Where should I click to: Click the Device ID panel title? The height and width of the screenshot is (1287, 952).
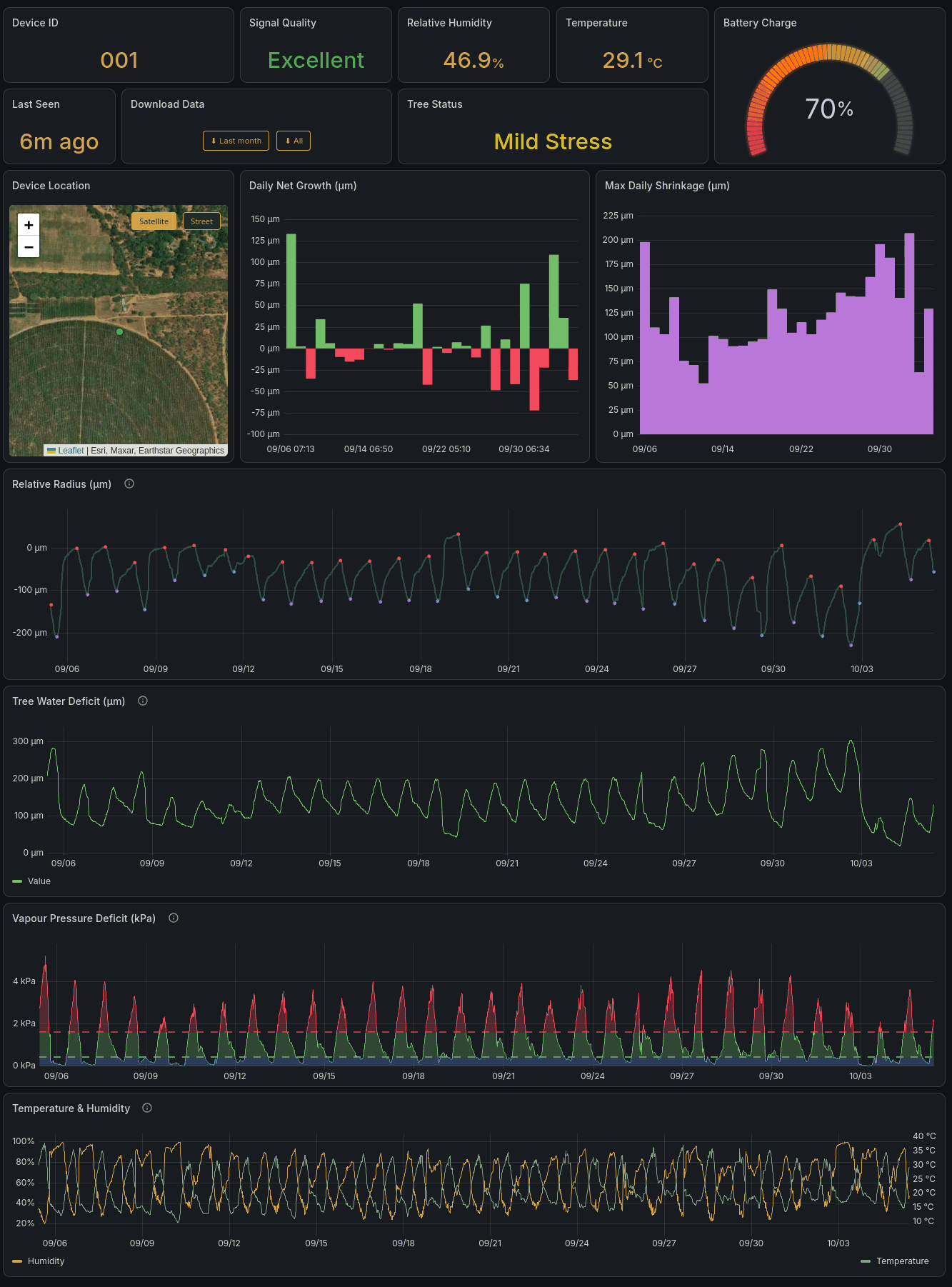coord(35,23)
